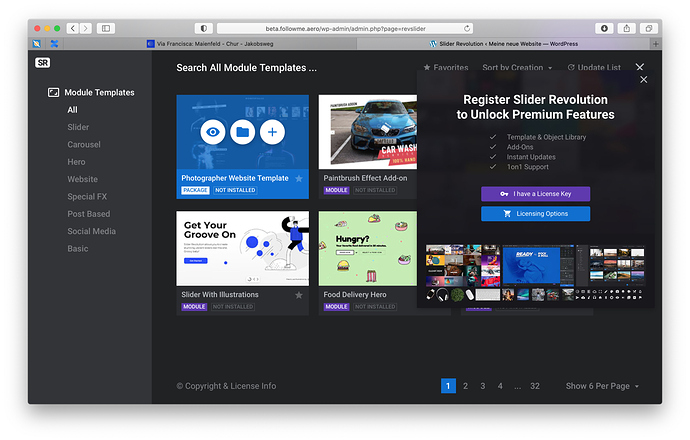The image size is (690, 440).
Task: Click the Safari share icon
Action: coord(627,29)
